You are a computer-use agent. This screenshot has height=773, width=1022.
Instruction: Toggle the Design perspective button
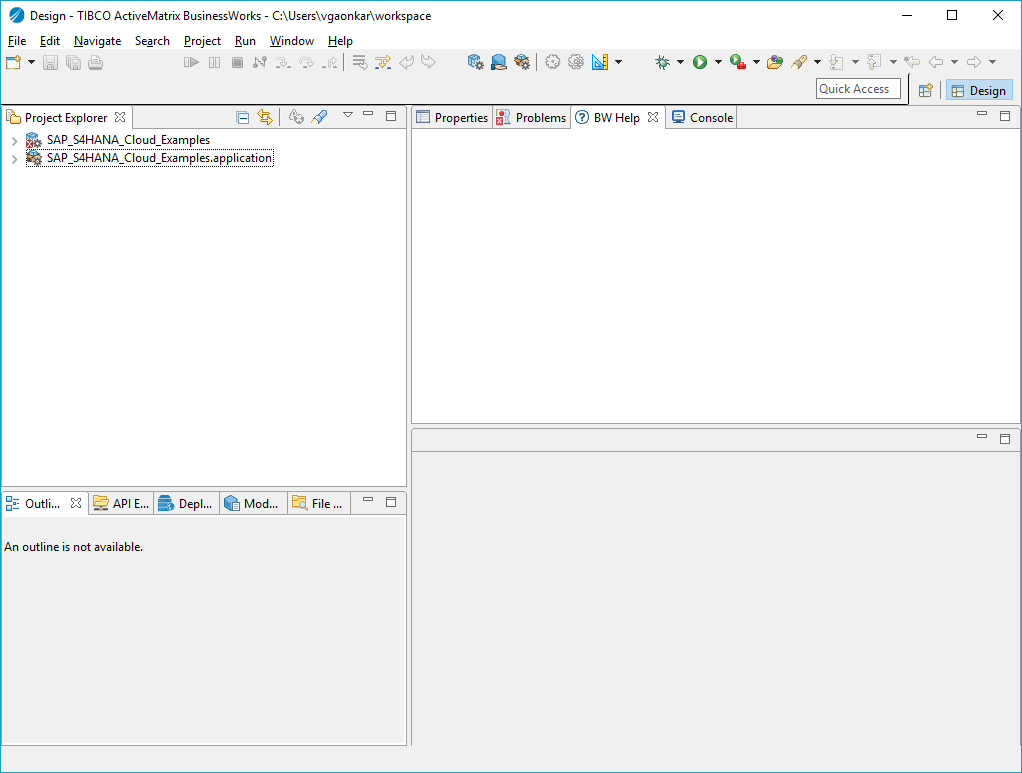coord(979,90)
